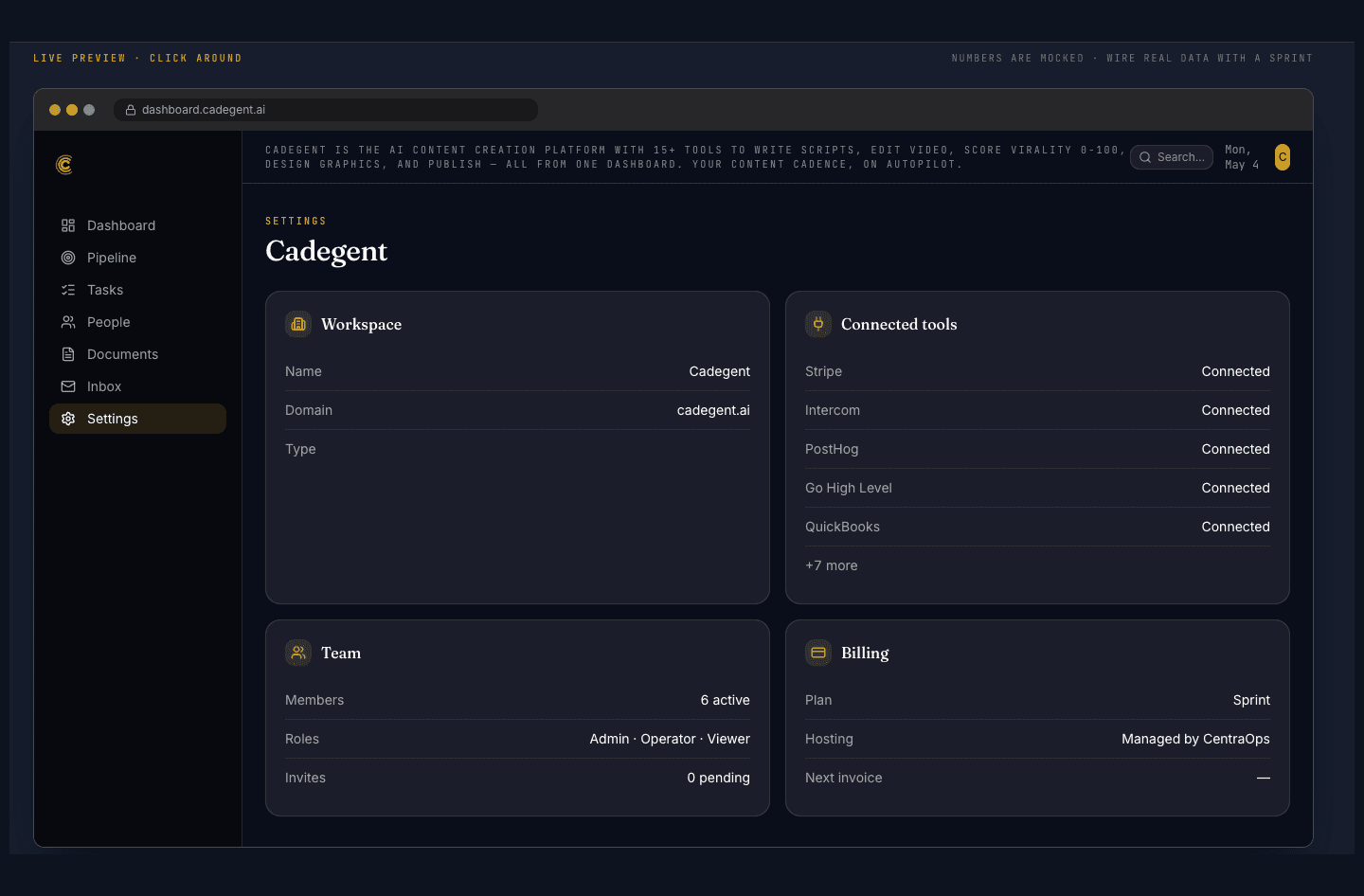Click the Hosting row label
Screen dimensions: 1364x896
coord(829,739)
